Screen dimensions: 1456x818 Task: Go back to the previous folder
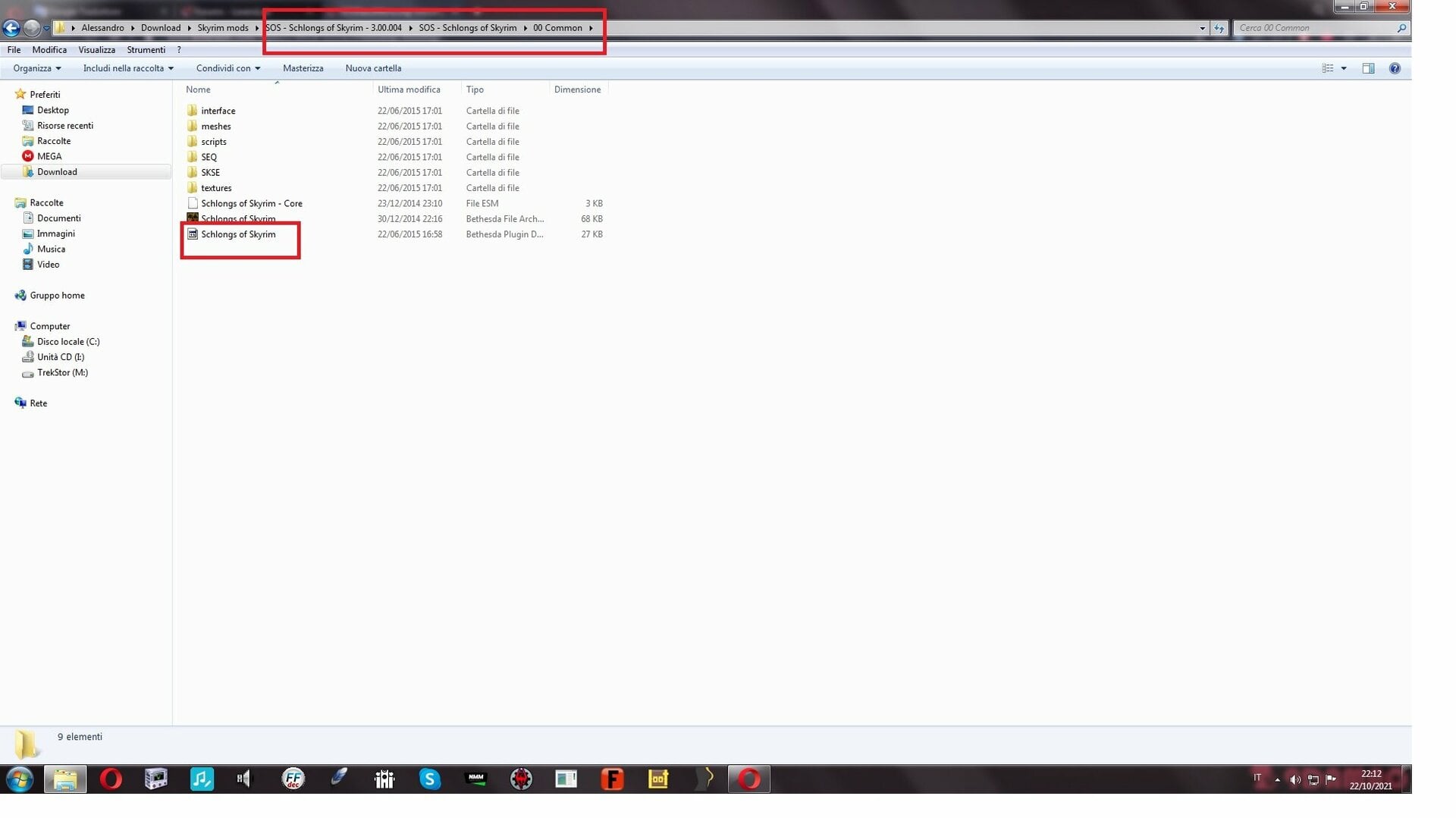(11, 28)
